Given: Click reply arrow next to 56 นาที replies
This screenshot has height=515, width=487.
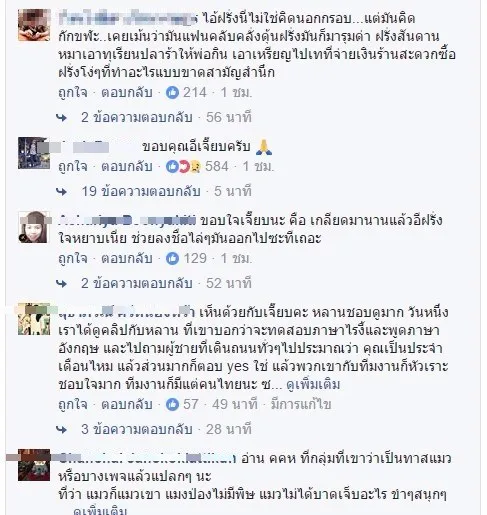Looking at the screenshot, I should 62,117.
